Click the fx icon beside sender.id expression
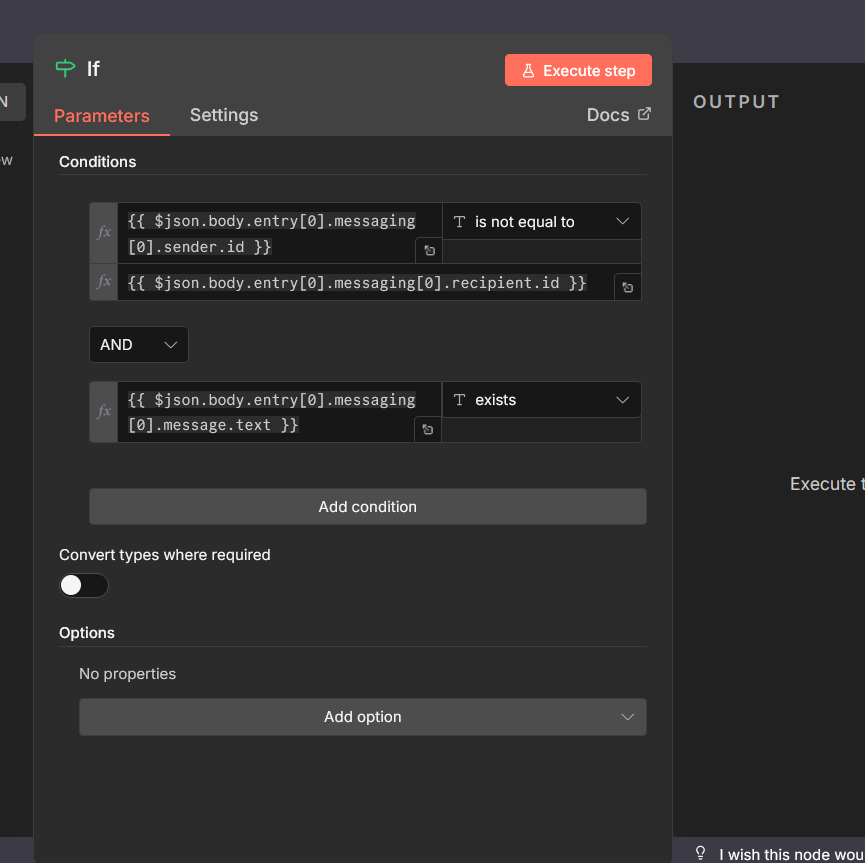Image resolution: width=865 pixels, height=863 pixels. pos(104,232)
